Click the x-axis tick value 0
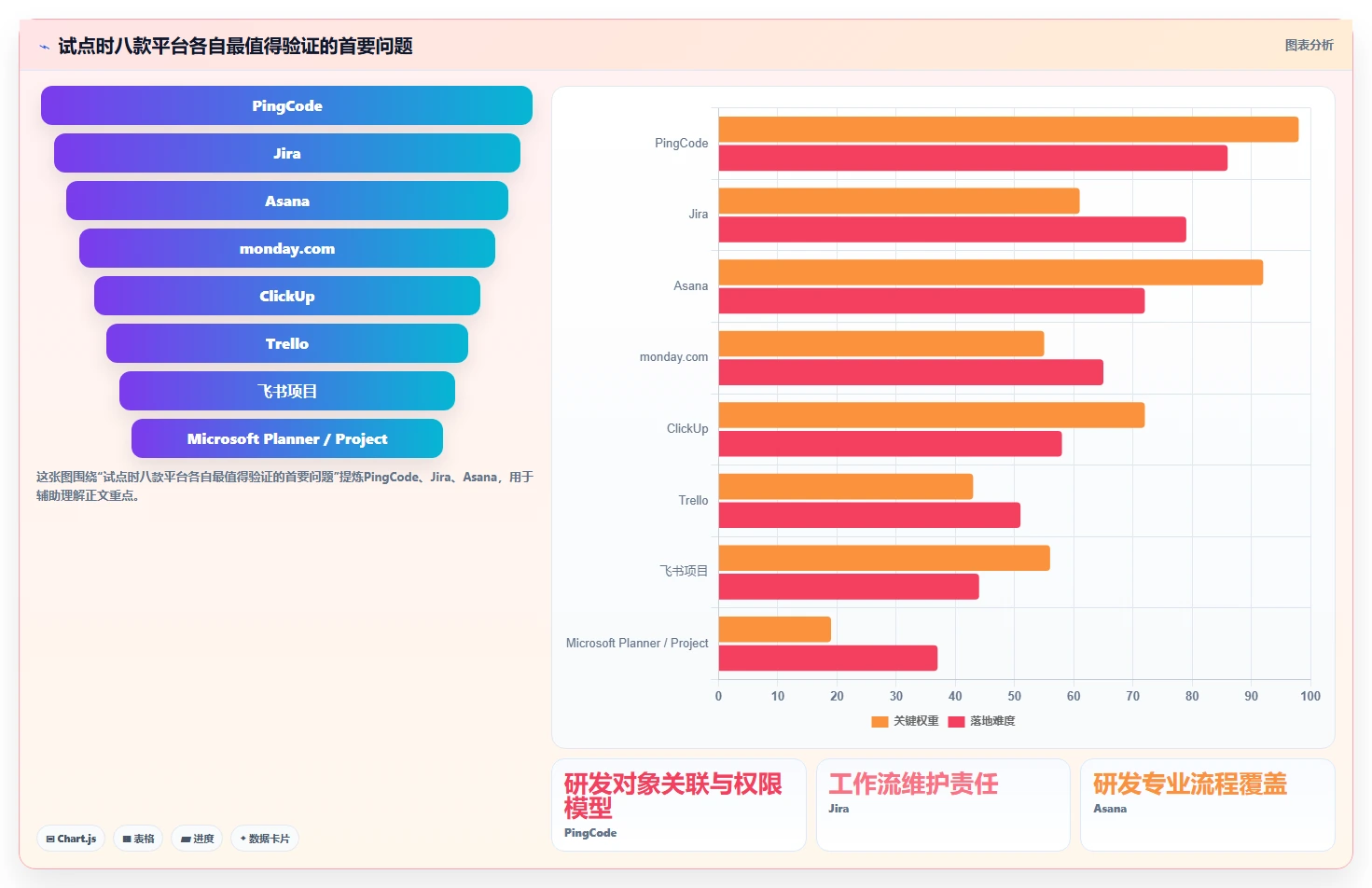This screenshot has height=888, width=1372. [x=718, y=696]
